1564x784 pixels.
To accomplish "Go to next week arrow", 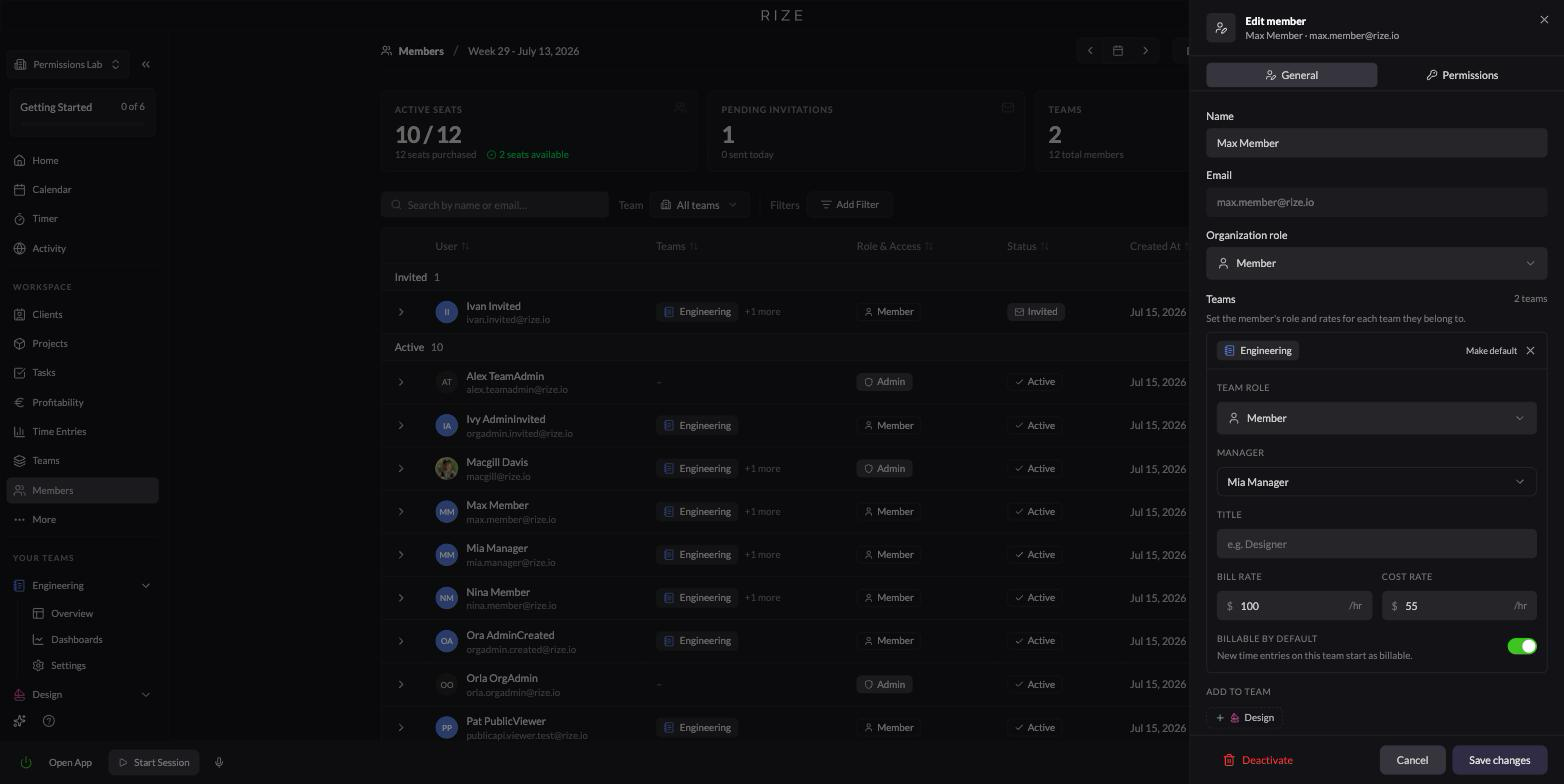I will click(1146, 51).
